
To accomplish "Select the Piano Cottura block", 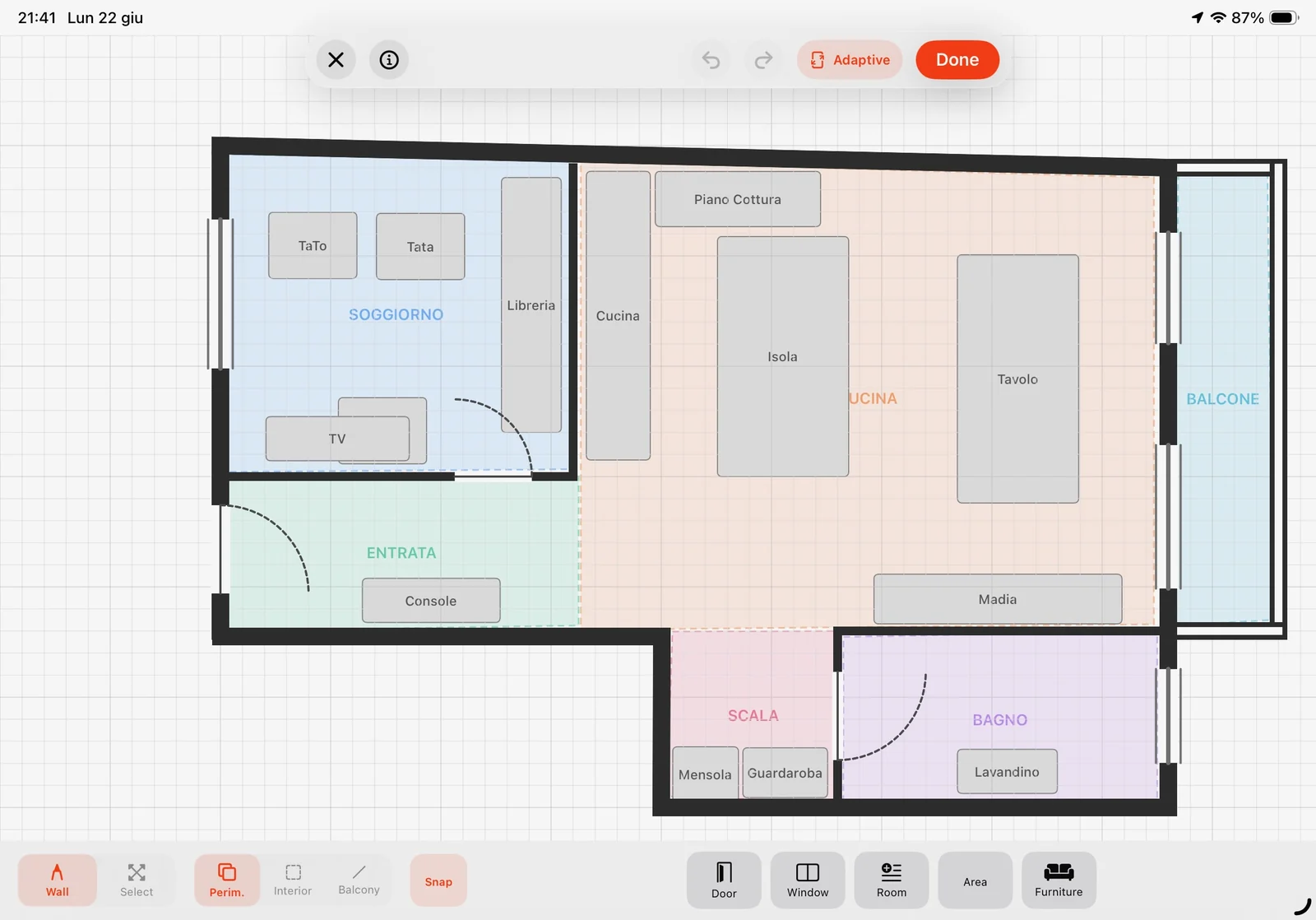I will click(738, 199).
